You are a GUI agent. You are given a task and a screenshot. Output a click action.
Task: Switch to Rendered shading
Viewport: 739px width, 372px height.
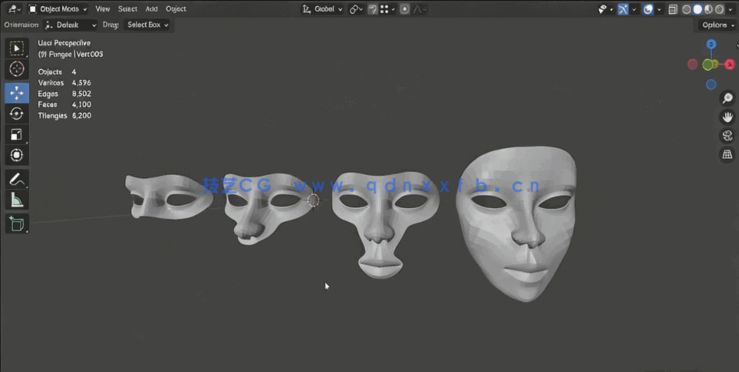(x=719, y=9)
